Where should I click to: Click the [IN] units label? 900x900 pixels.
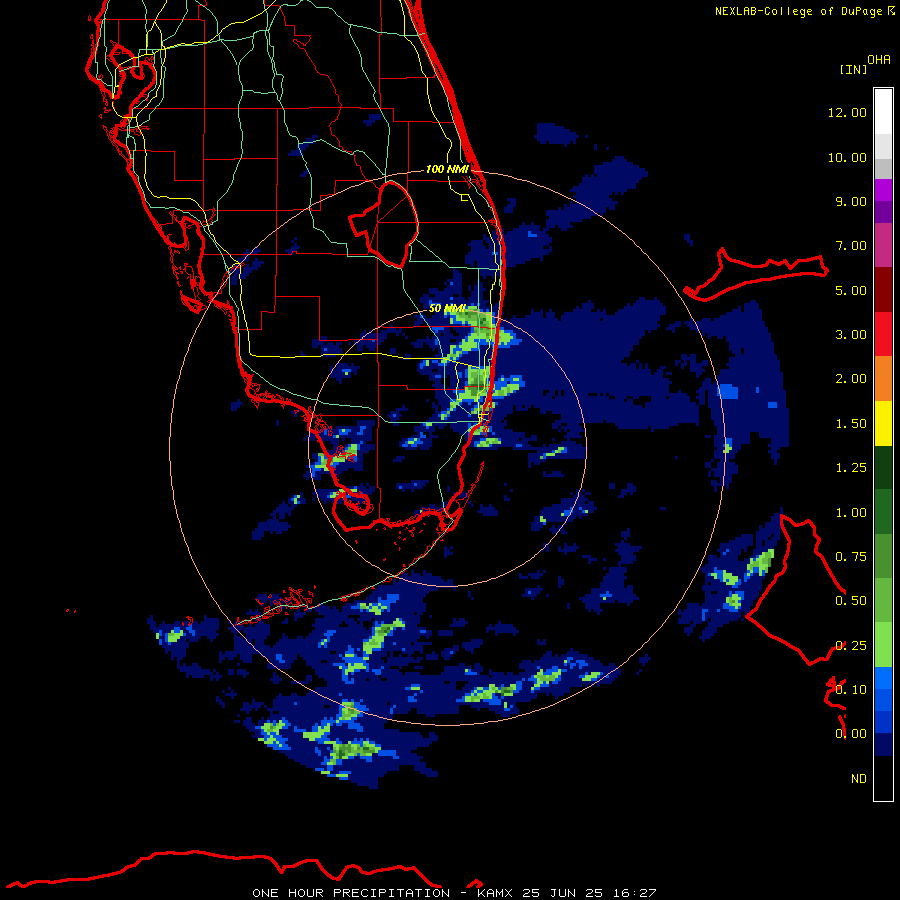pos(853,69)
